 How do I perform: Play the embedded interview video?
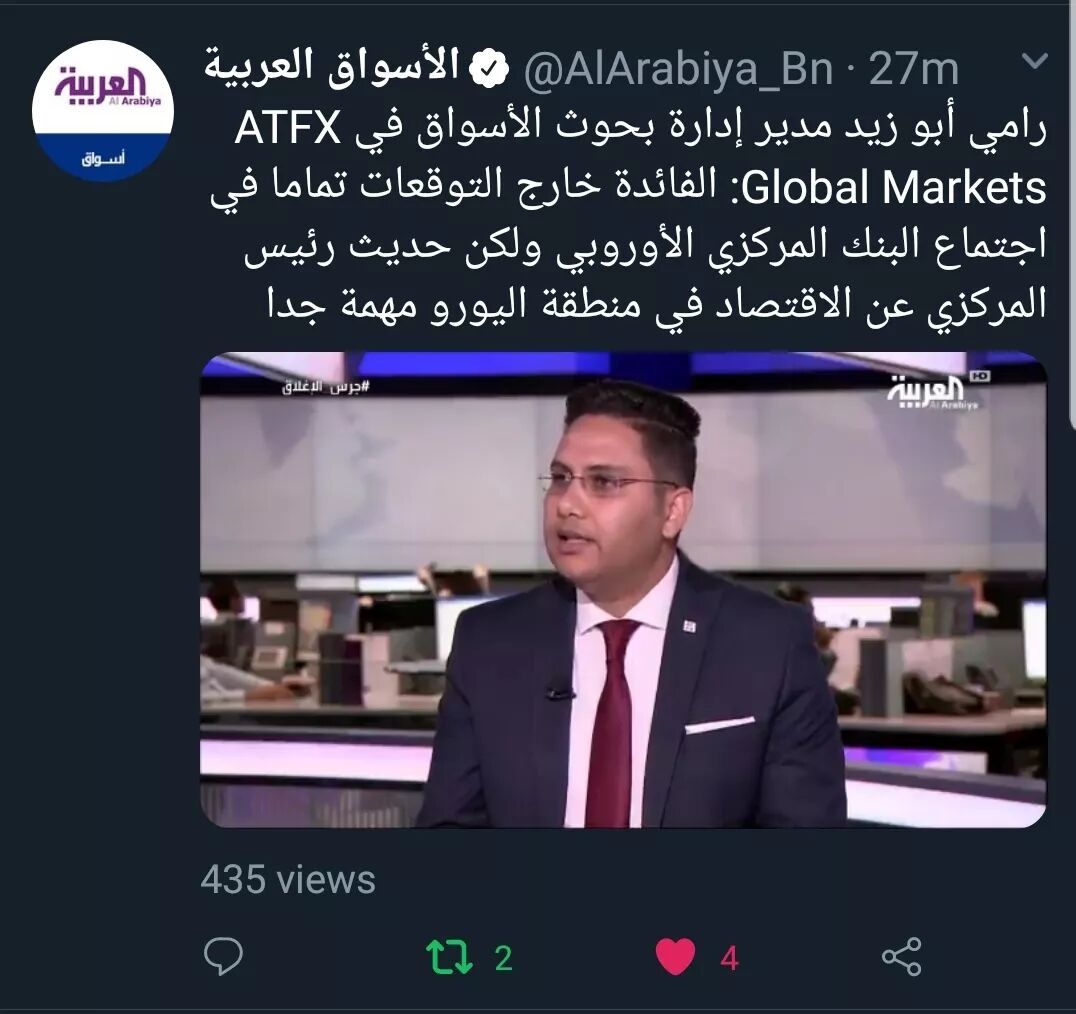click(623, 590)
